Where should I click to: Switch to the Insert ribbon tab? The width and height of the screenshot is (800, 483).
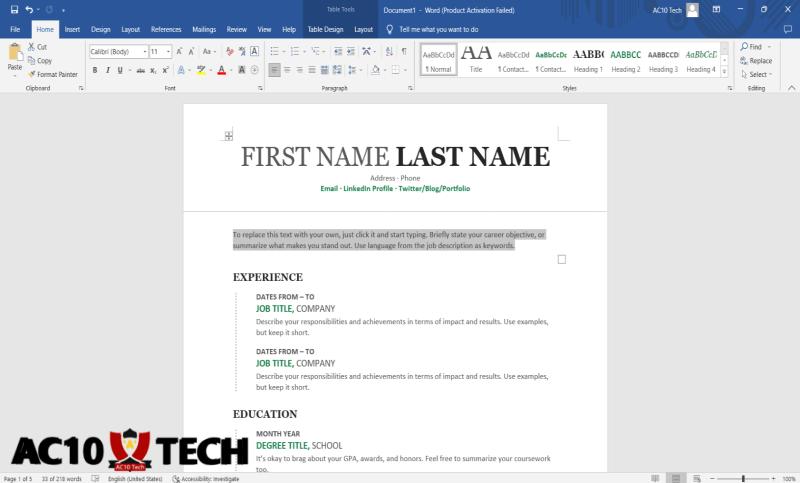coord(72,30)
